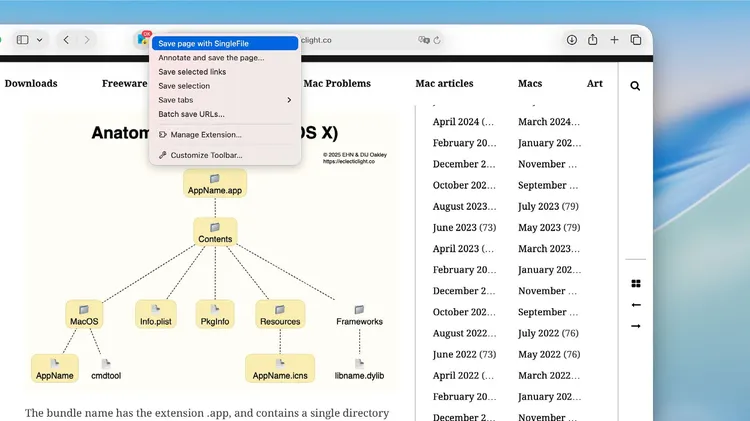Open a new tab with plus icon
Screen dimensions: 750x421
point(614,40)
